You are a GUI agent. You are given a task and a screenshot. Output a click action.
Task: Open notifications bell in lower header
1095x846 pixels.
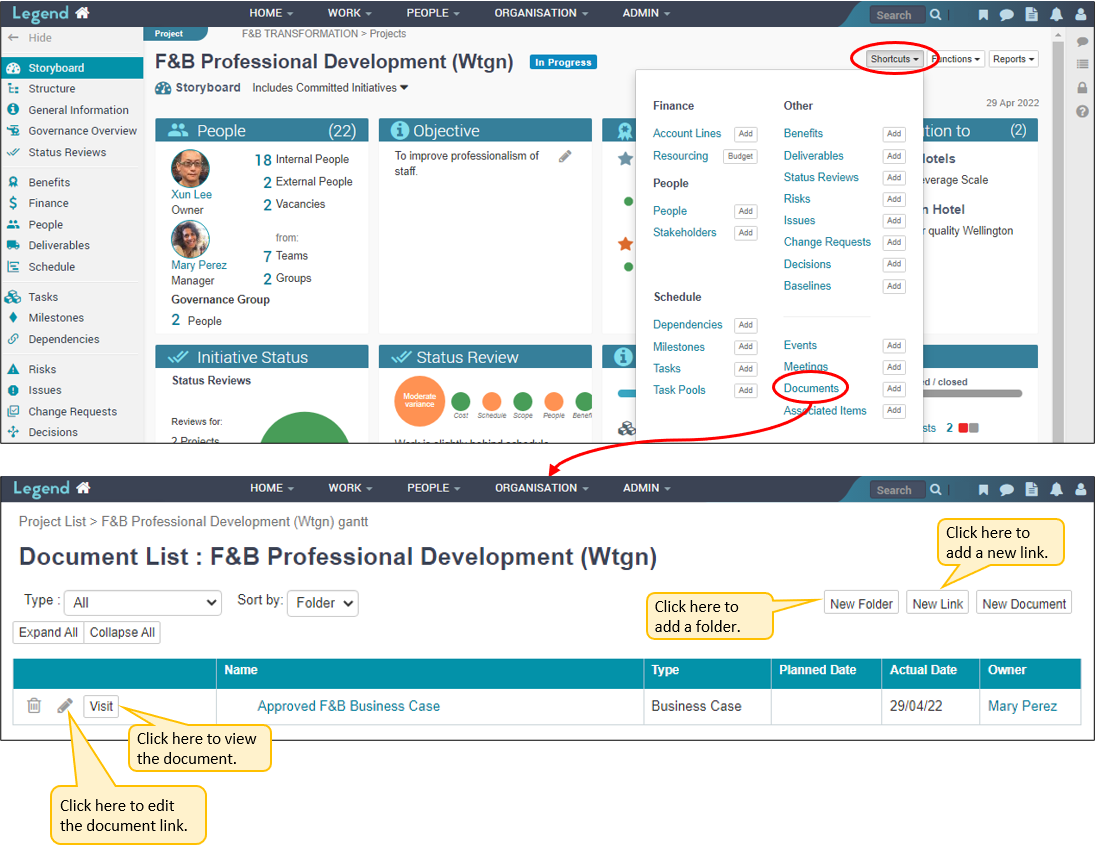(x=1057, y=489)
